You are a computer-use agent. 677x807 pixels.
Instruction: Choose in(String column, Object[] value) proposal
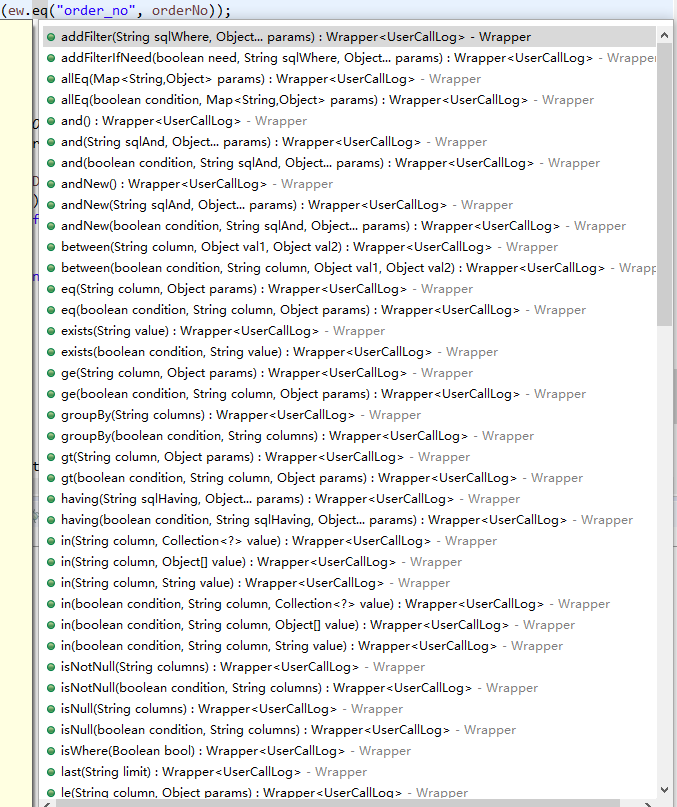point(349,562)
